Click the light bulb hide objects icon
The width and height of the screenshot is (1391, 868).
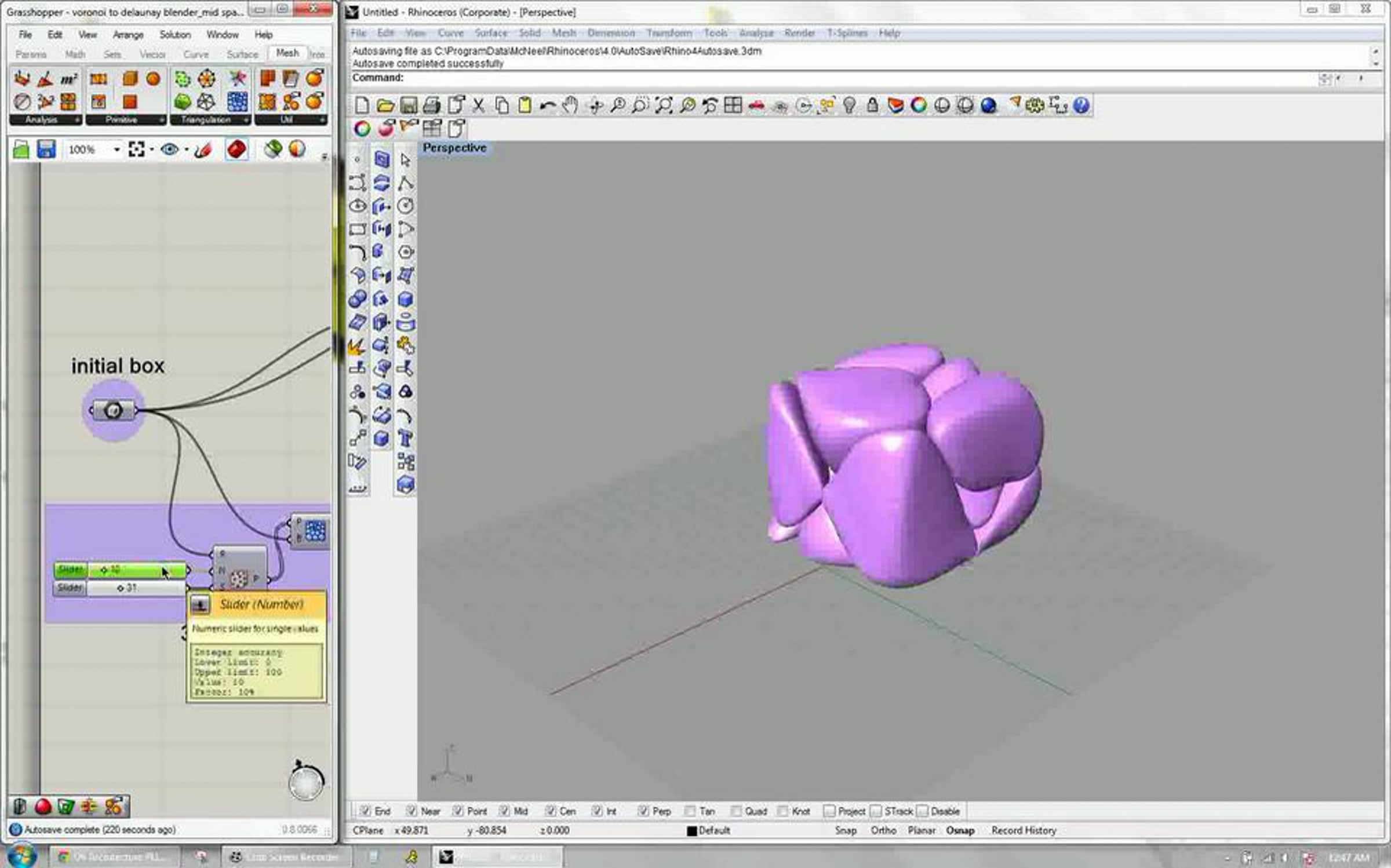coord(850,105)
